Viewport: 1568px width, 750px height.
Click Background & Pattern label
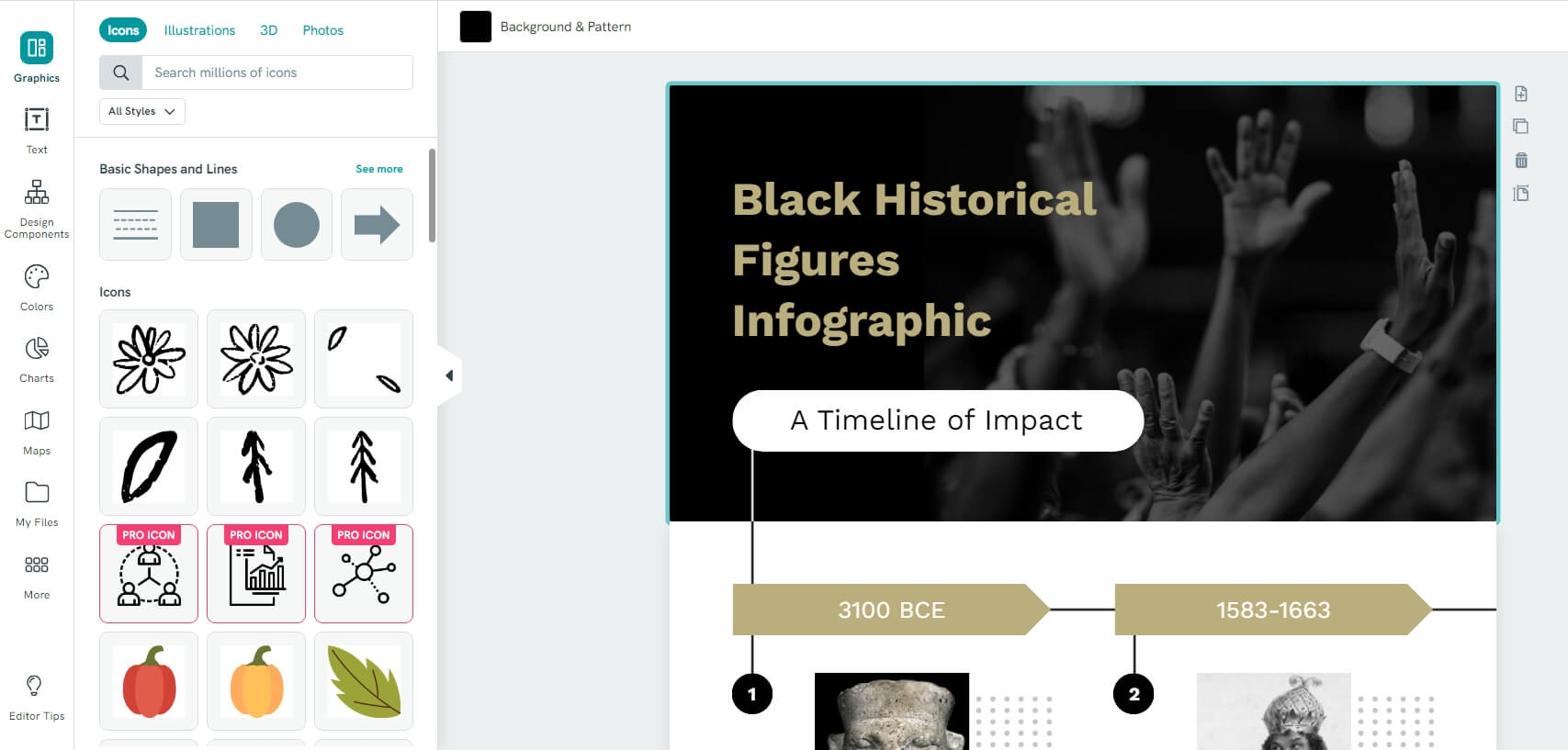coord(566,27)
